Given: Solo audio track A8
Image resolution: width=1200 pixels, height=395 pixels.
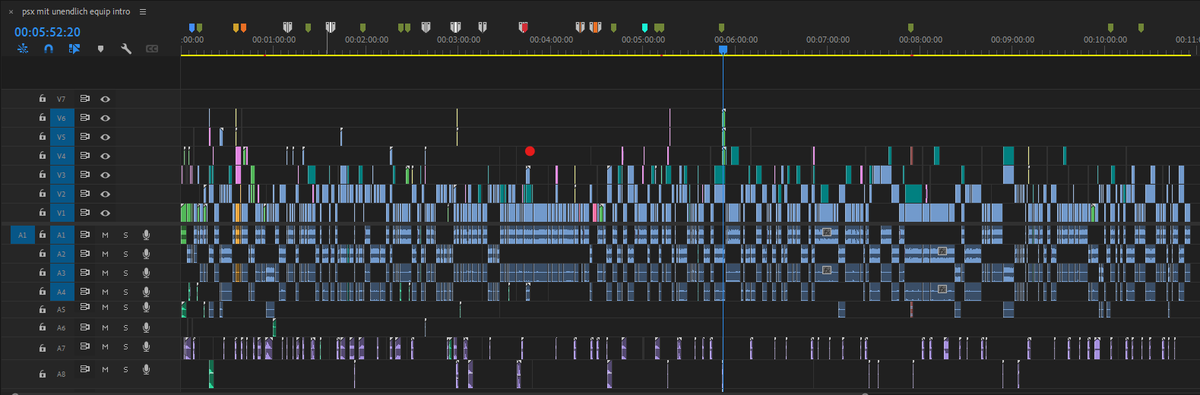Looking at the screenshot, I should pos(125,370).
